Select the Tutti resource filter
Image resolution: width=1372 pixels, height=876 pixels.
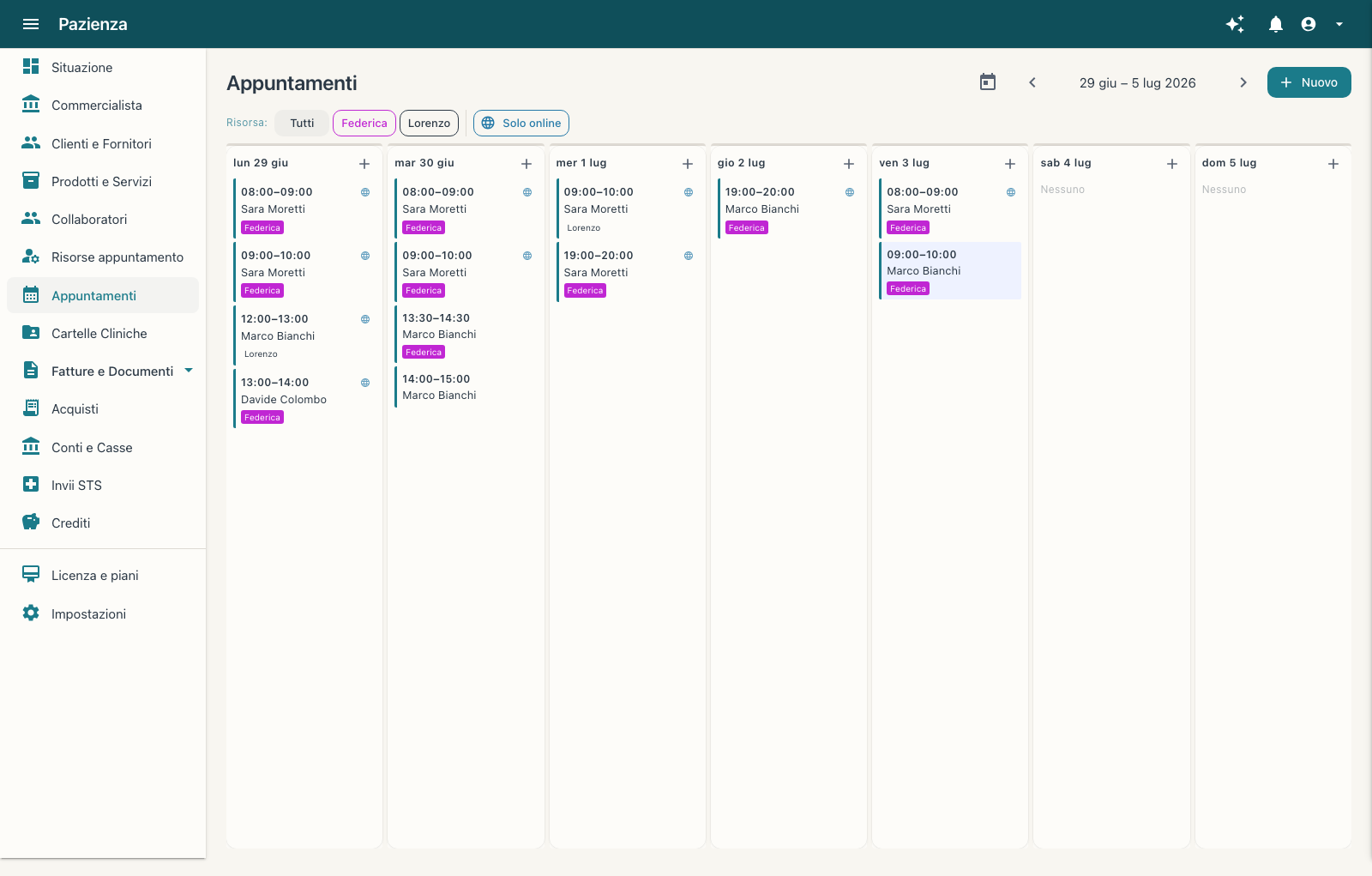click(302, 123)
